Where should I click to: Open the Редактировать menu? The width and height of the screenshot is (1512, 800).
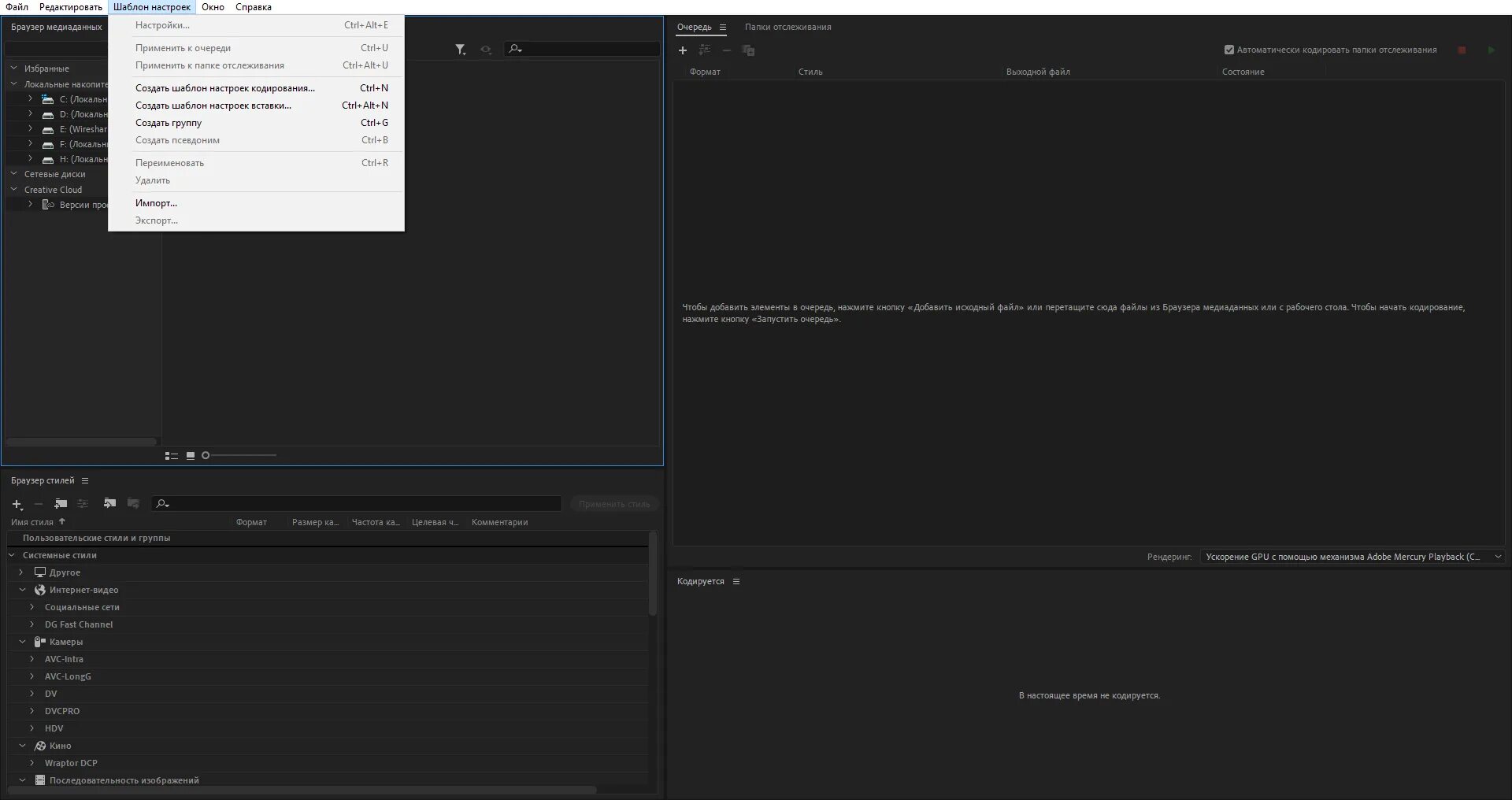point(71,7)
